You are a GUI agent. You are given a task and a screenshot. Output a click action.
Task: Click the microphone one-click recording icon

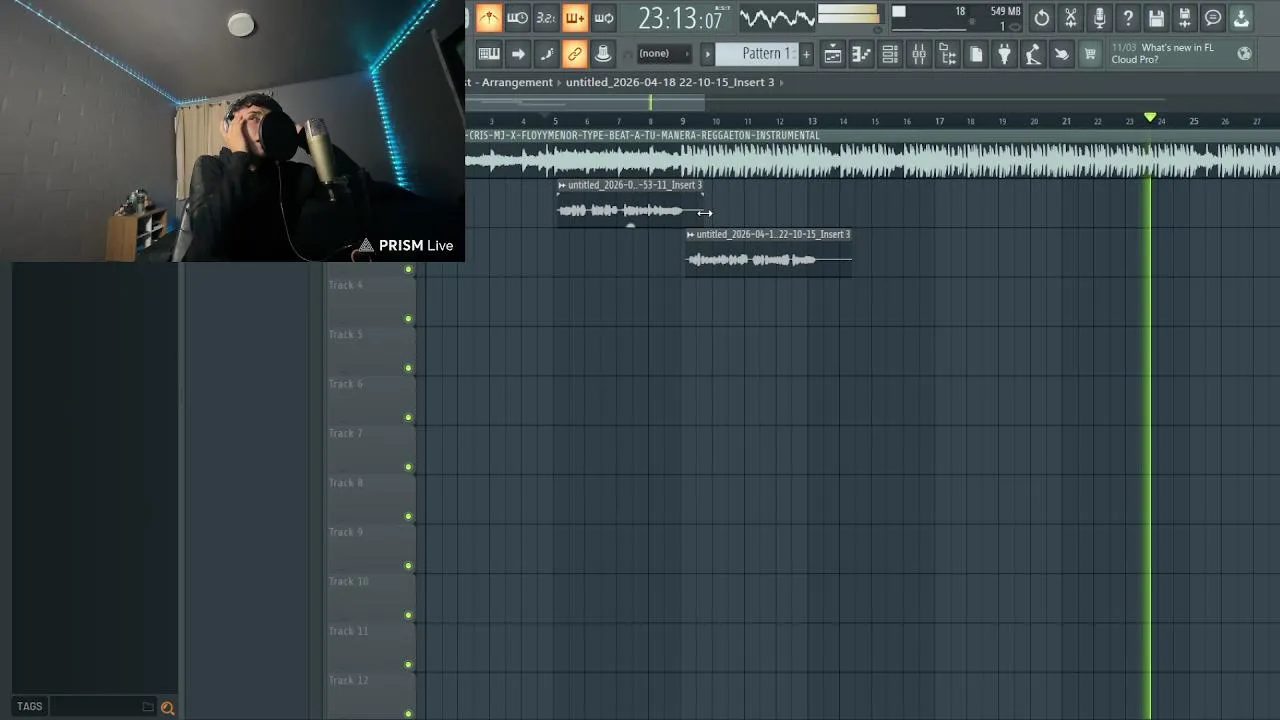point(1099,18)
